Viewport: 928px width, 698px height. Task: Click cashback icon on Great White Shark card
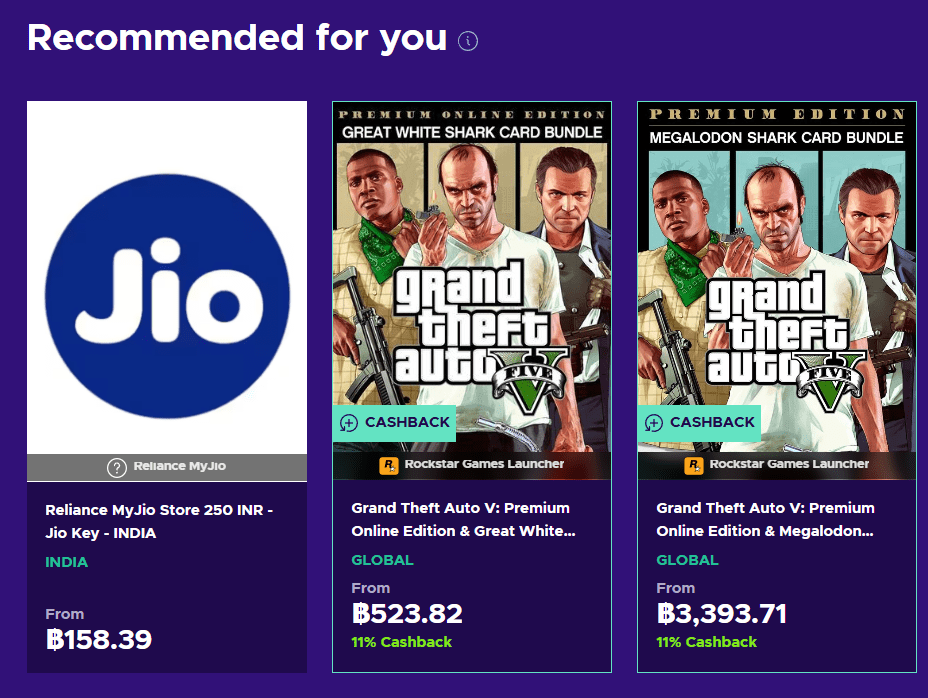tap(349, 423)
